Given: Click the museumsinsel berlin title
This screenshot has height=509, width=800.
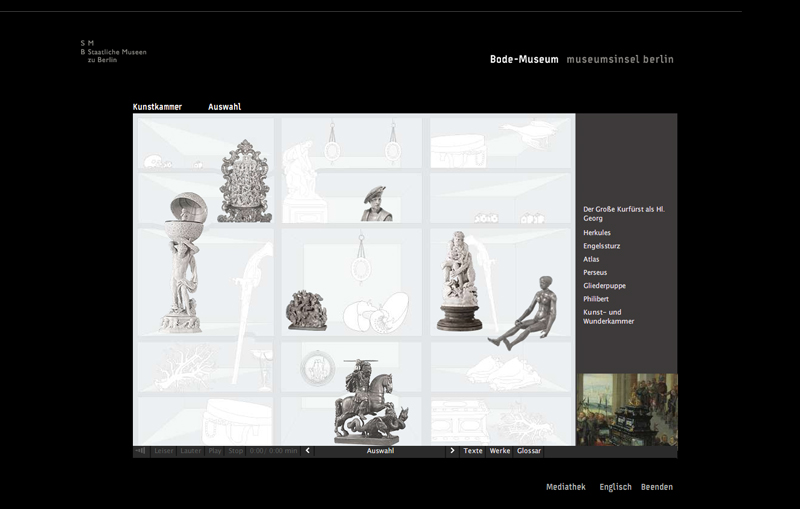Looking at the screenshot, I should 620,59.
